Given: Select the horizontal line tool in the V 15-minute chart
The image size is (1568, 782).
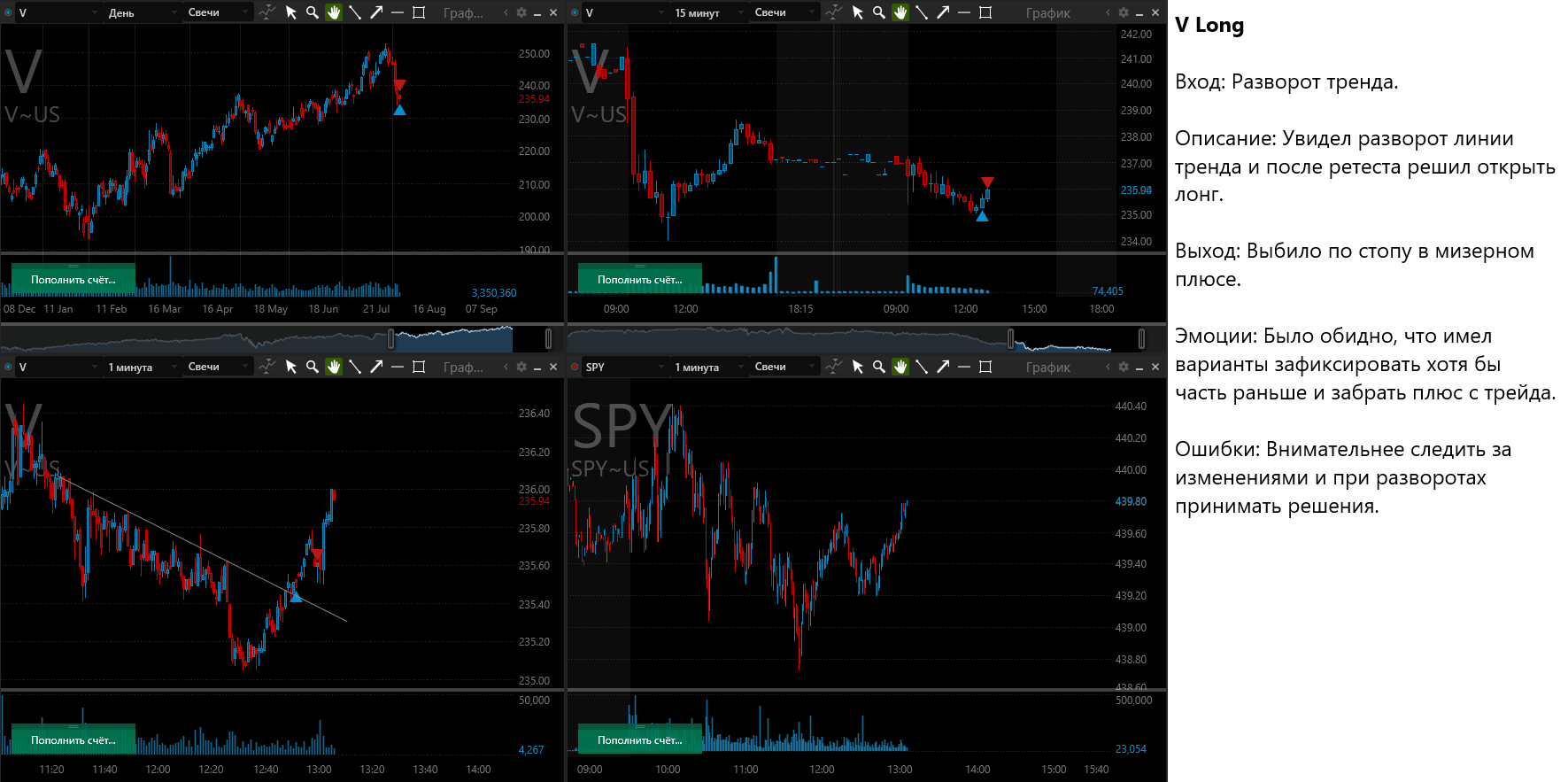Looking at the screenshot, I should [964, 12].
